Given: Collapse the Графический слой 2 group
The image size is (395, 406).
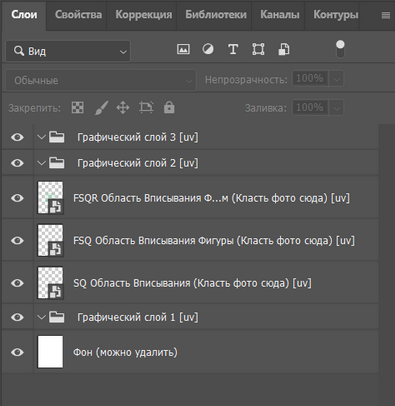Looking at the screenshot, I should coord(41,163).
